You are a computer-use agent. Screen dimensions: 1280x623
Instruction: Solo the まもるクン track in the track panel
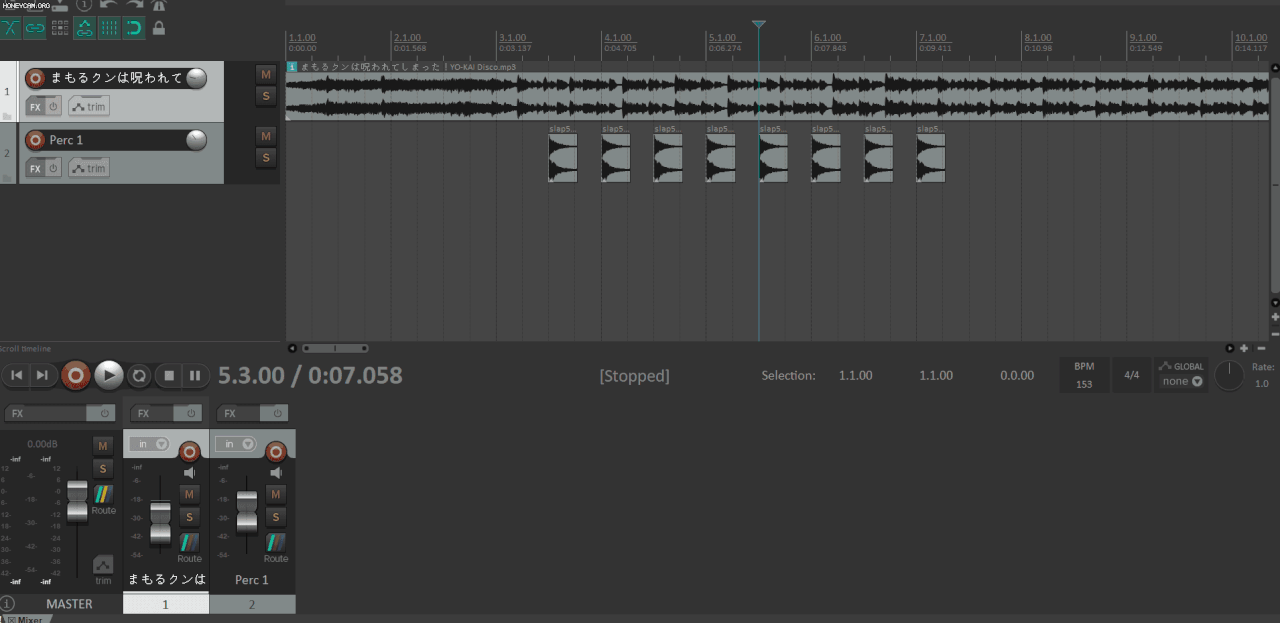pos(265,96)
